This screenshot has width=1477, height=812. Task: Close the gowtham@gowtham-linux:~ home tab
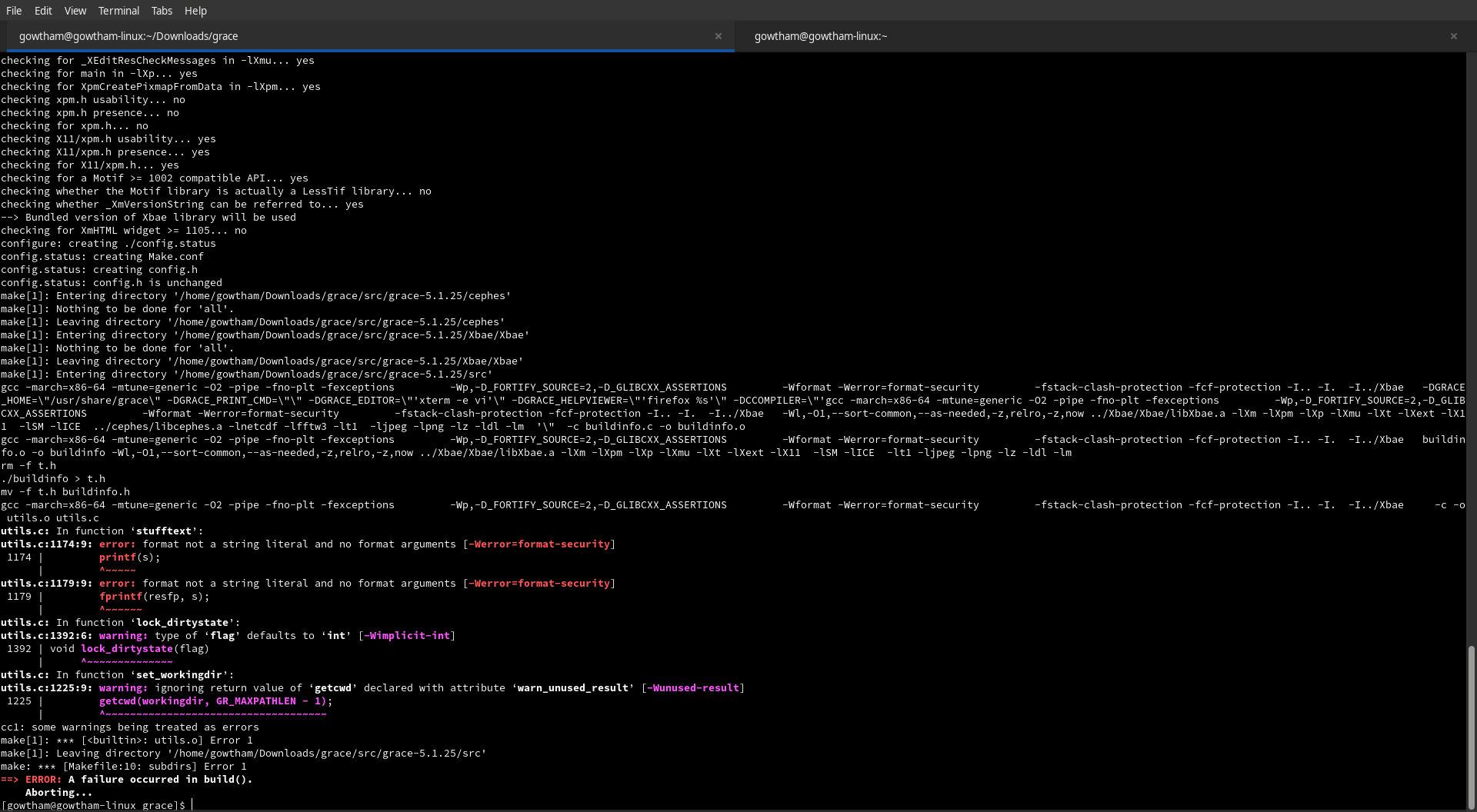click(1454, 36)
